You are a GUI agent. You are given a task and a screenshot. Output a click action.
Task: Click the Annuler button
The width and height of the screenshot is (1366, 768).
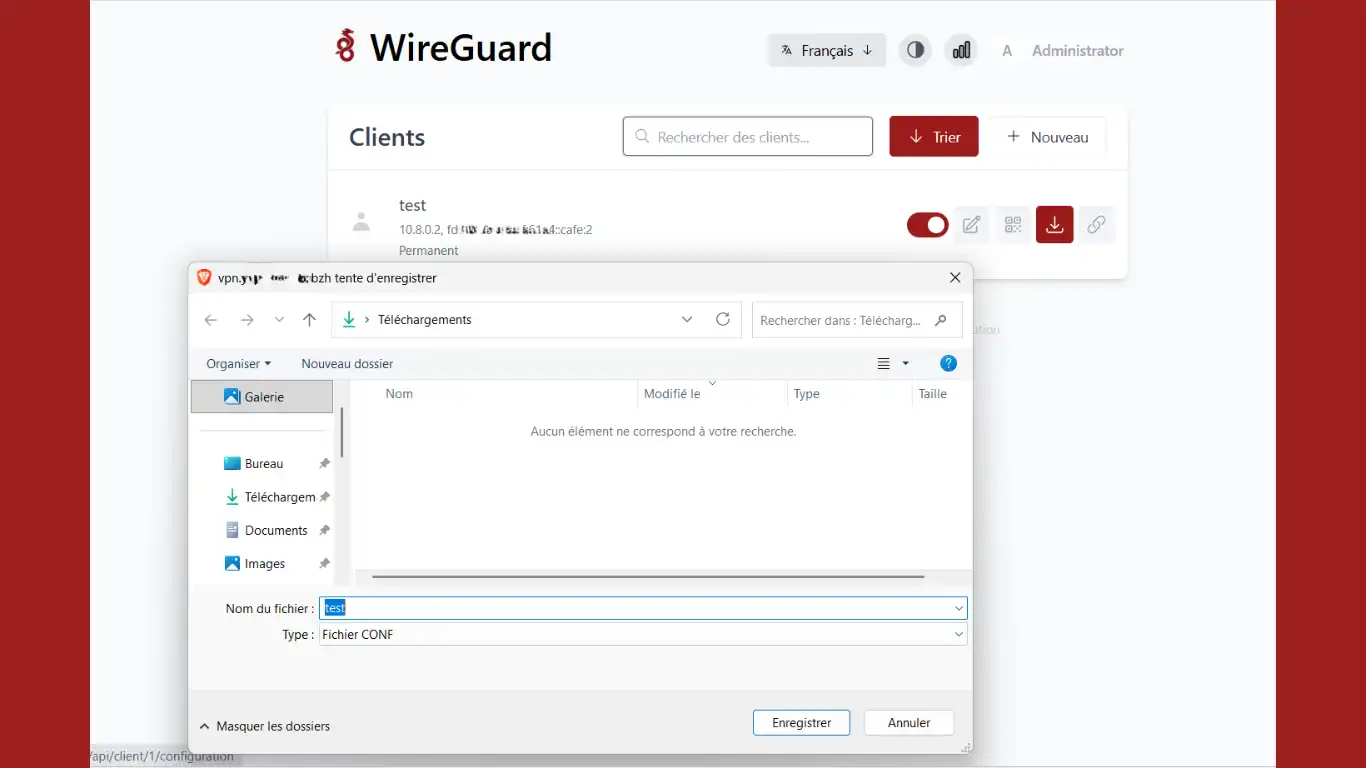point(908,723)
